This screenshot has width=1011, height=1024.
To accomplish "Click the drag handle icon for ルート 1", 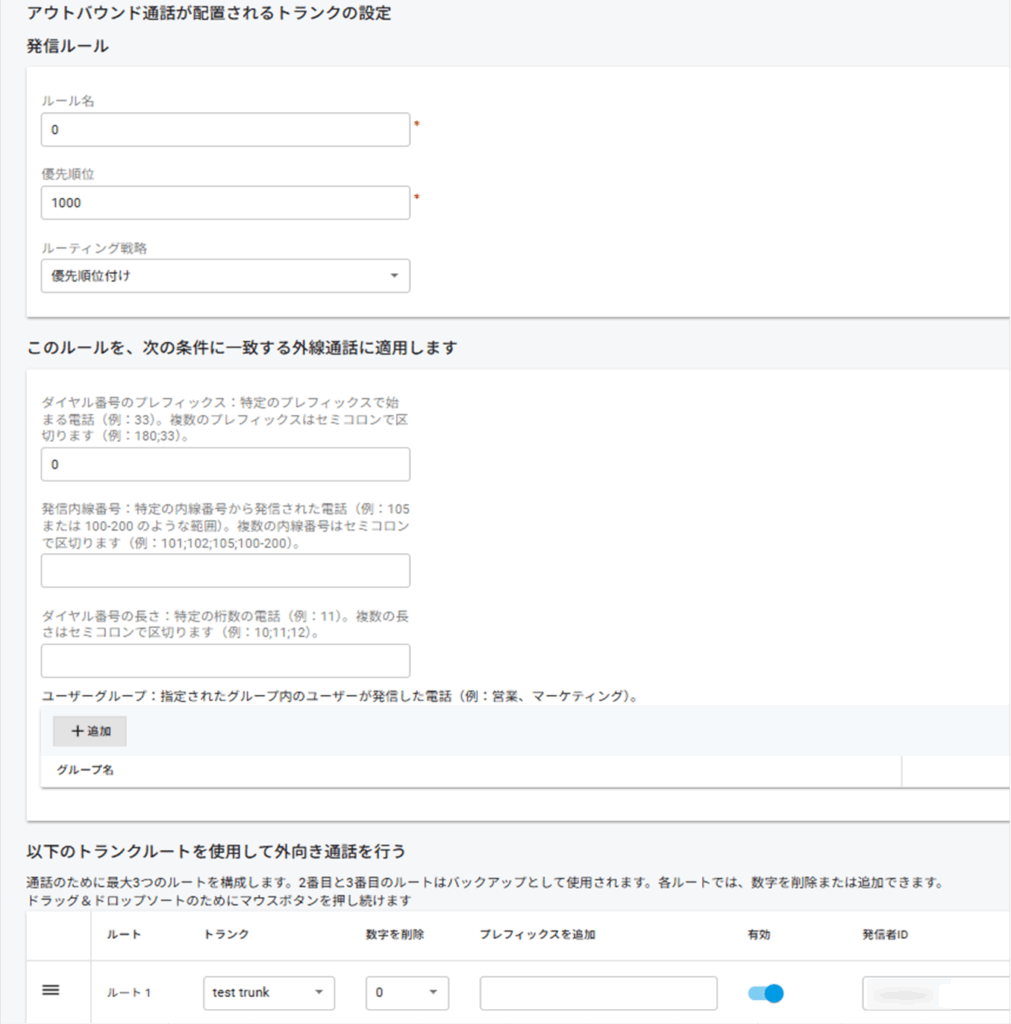I will pyautogui.click(x=50, y=990).
